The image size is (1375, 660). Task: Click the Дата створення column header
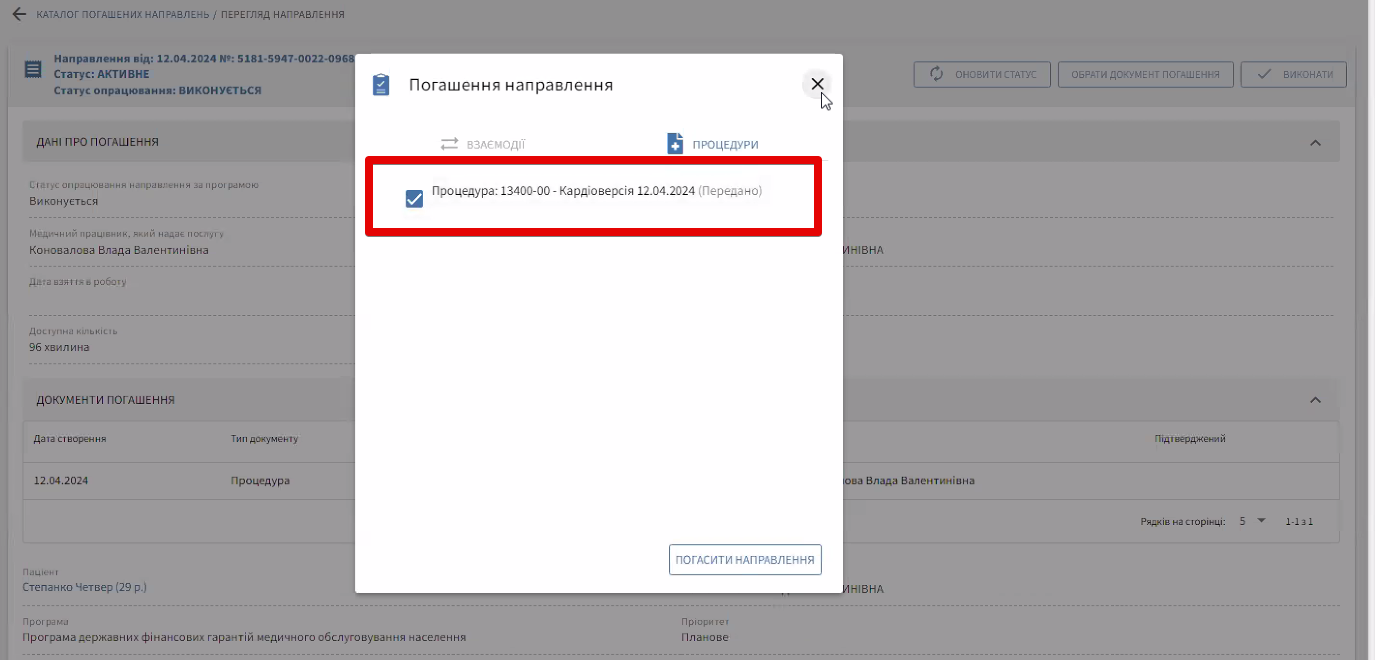[x=70, y=439]
